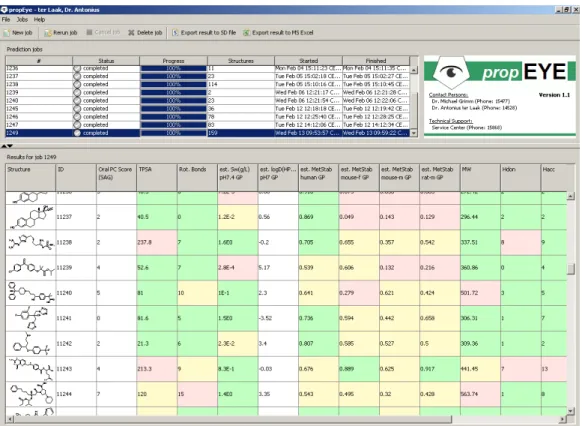Click the propEye application icon in title bar
Viewport: 582px width, 426px height.
coord(4,10)
